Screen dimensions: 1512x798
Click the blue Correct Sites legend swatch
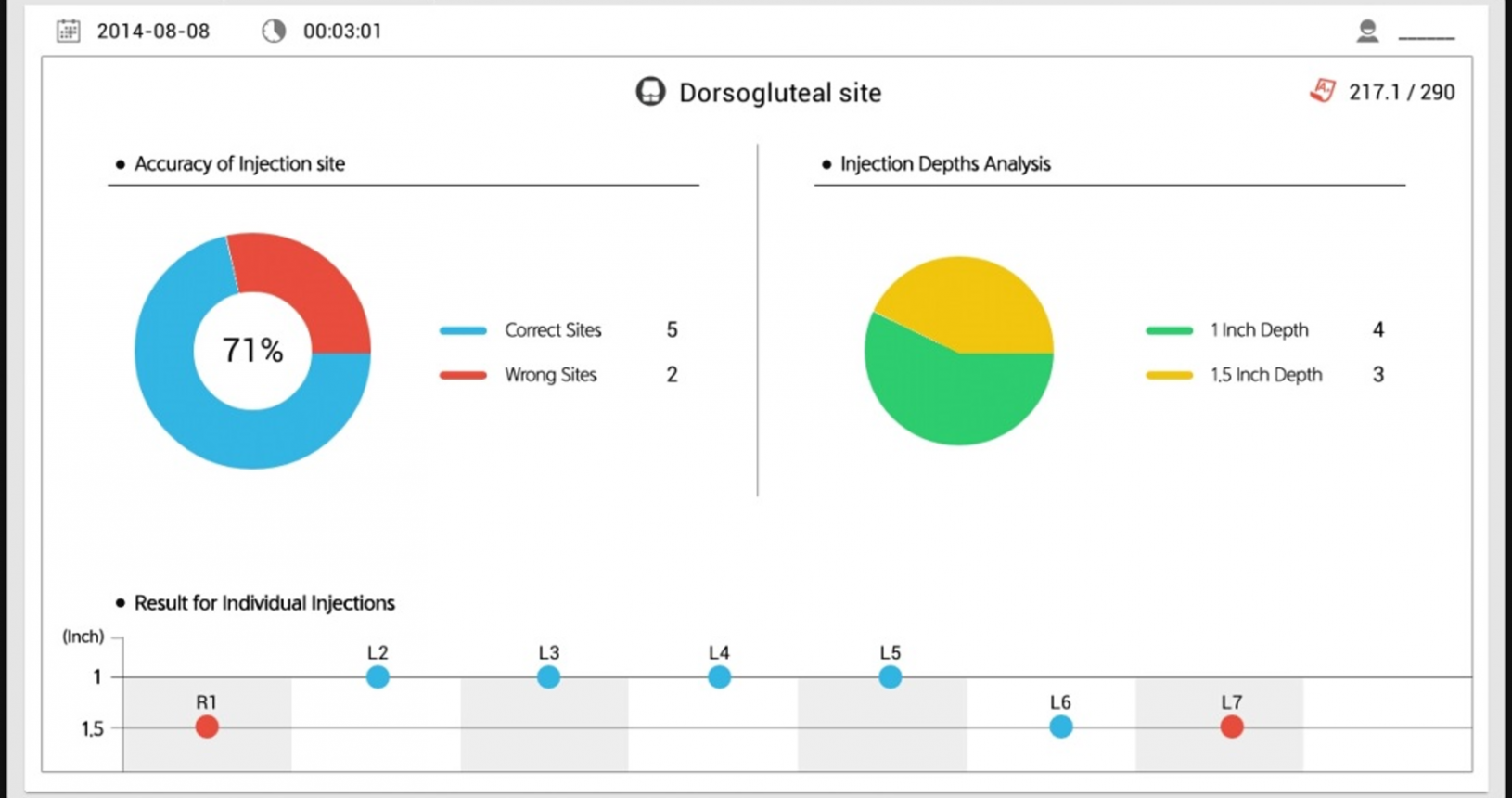(x=463, y=330)
